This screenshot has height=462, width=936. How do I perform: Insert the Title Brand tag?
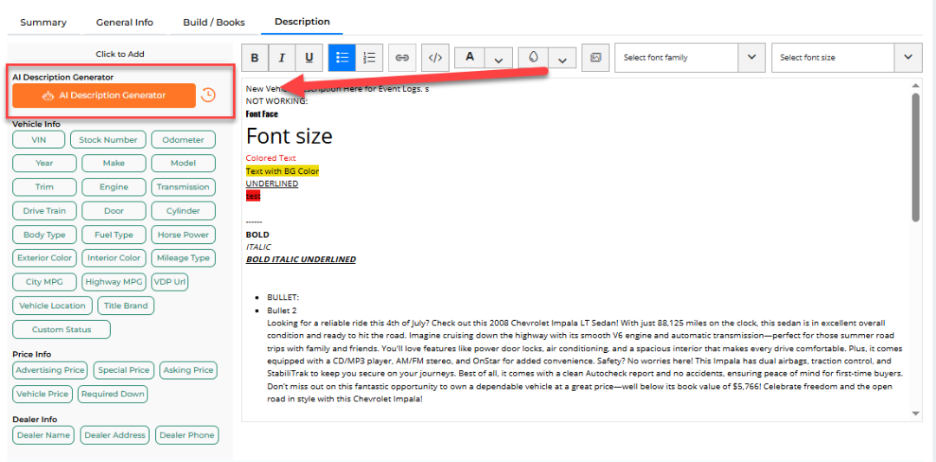125,306
